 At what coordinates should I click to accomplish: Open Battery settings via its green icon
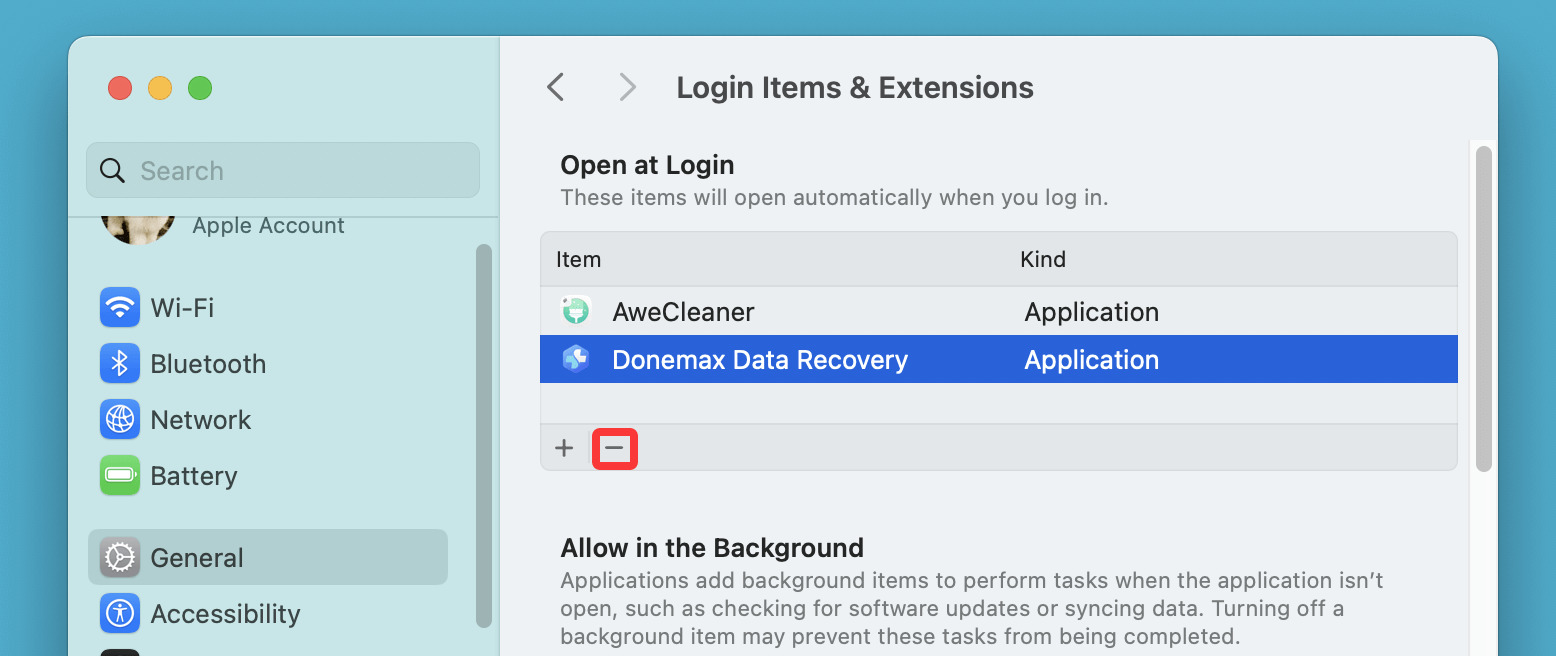pos(119,475)
